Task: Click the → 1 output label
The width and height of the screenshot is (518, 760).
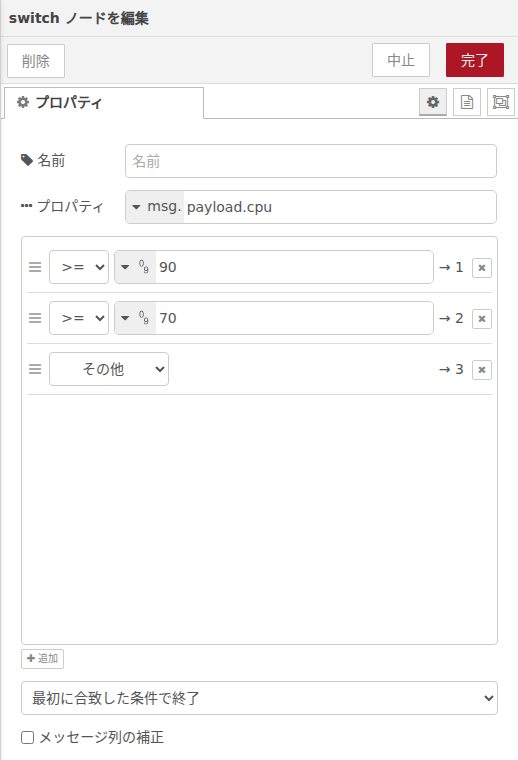Action: (451, 267)
